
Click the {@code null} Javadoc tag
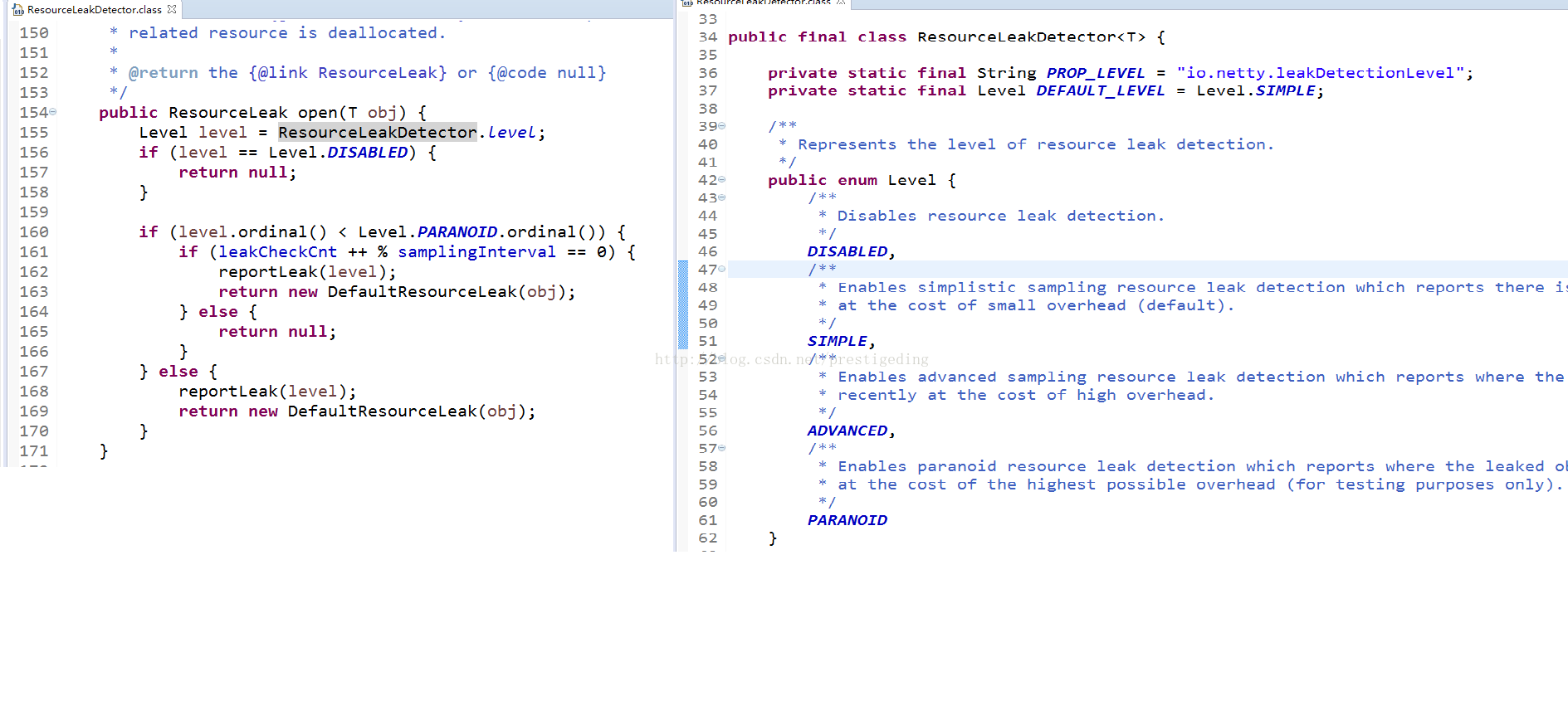coord(547,73)
